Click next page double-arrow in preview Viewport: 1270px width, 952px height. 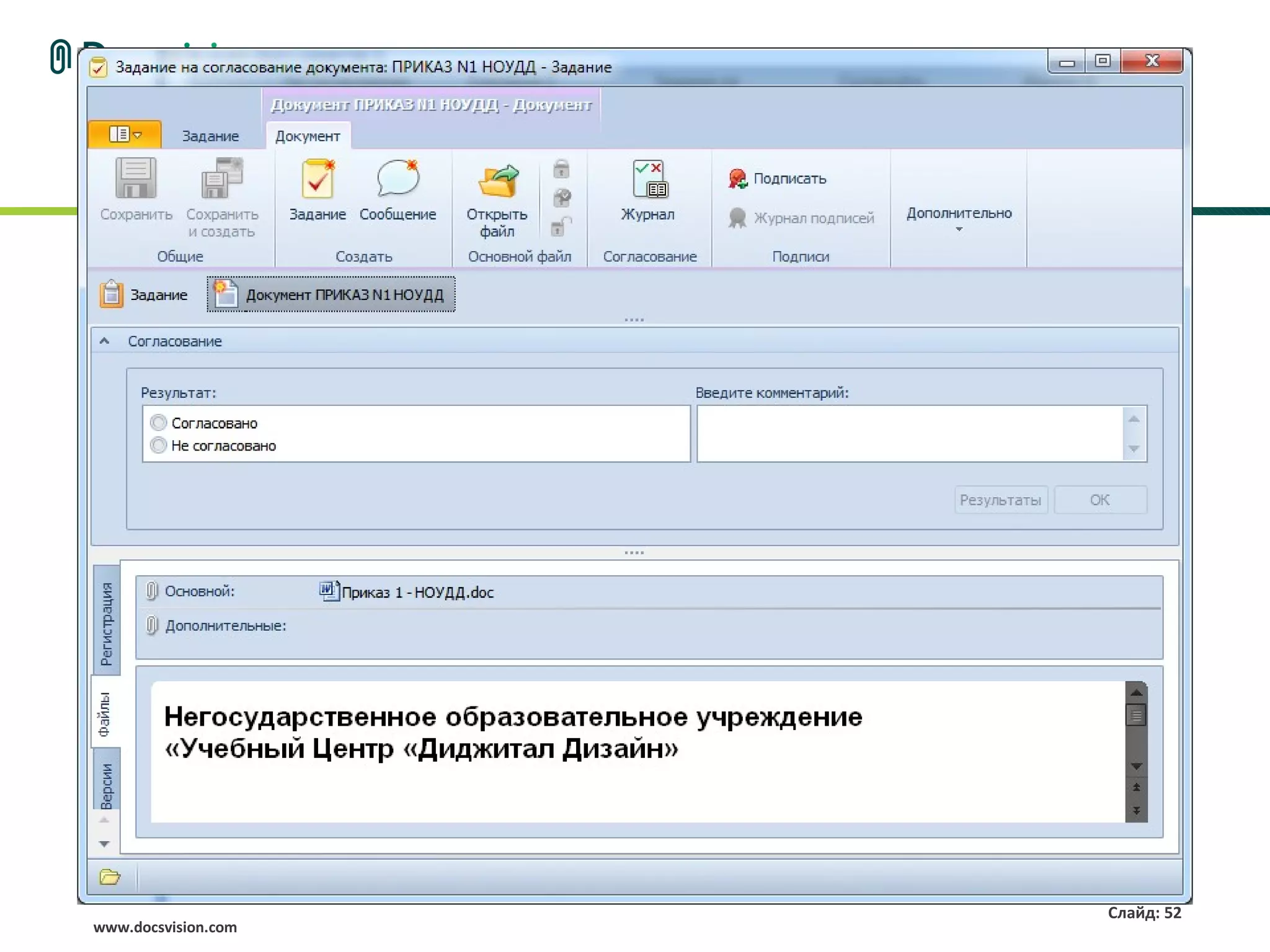[1136, 810]
